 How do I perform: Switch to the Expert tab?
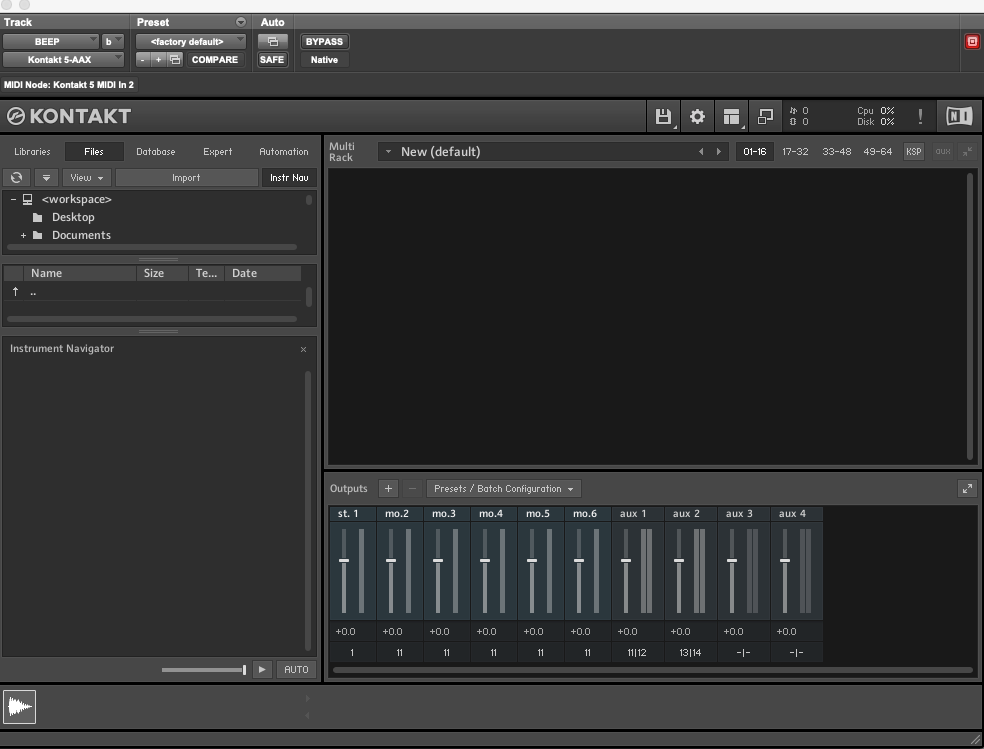[x=217, y=152]
